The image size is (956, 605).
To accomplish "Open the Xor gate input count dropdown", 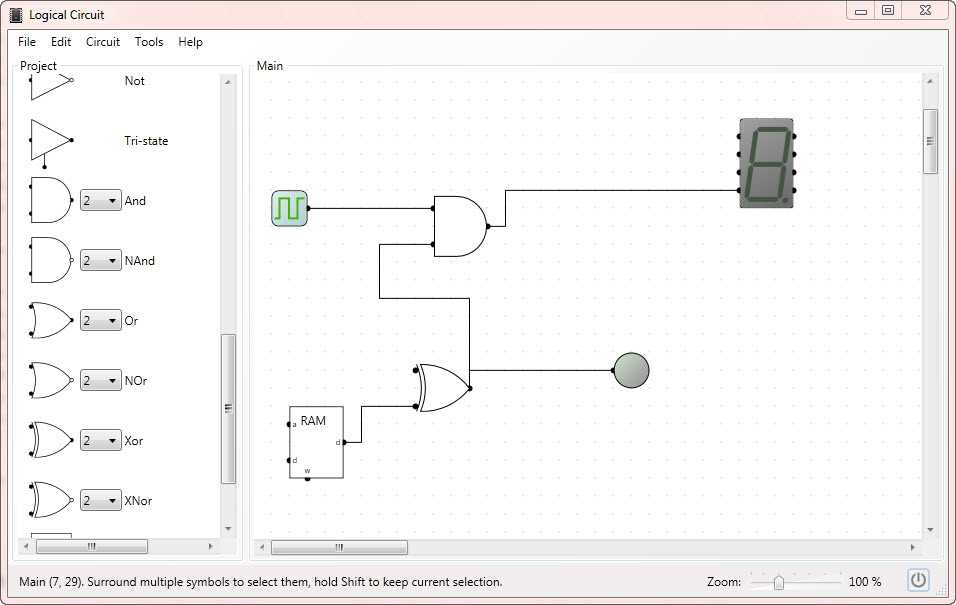I will click(x=101, y=440).
